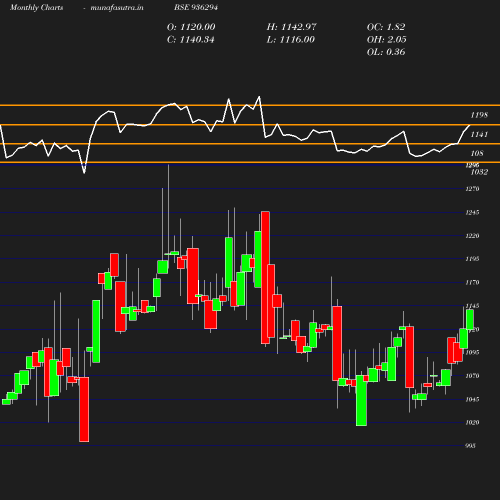Screen dimensions: 500x500
Task: Click the 1245 price axis label
Action: tap(472, 213)
